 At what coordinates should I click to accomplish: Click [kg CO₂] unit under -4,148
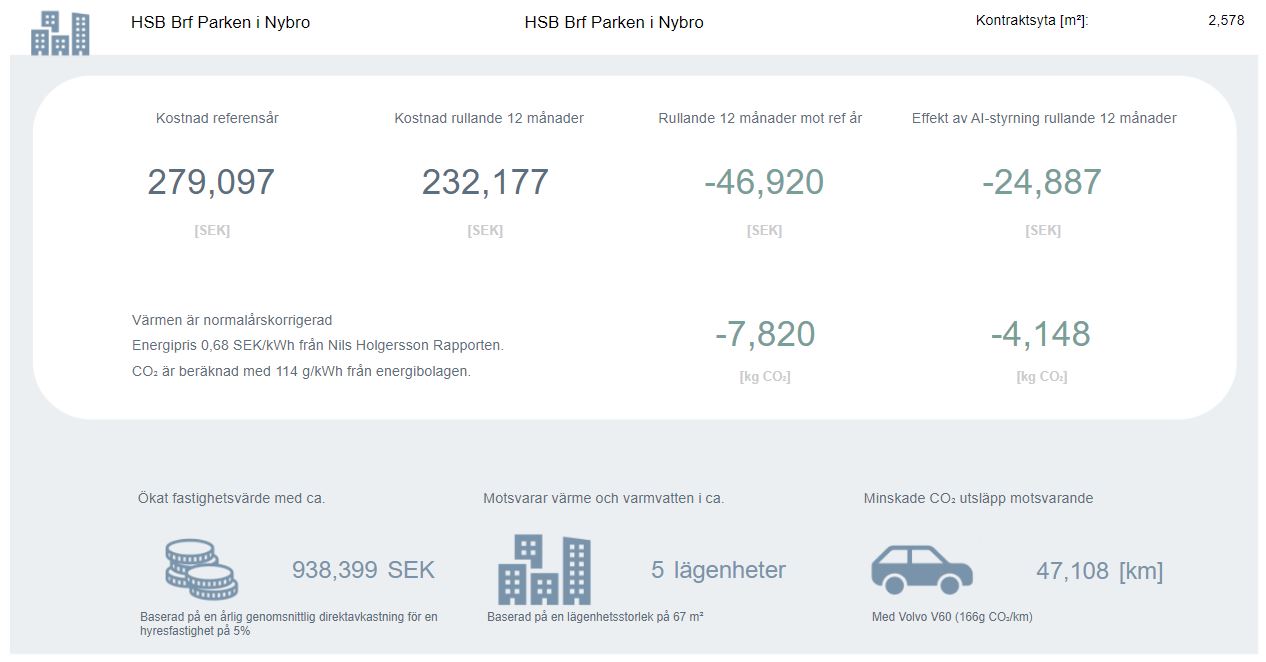(x=1042, y=377)
